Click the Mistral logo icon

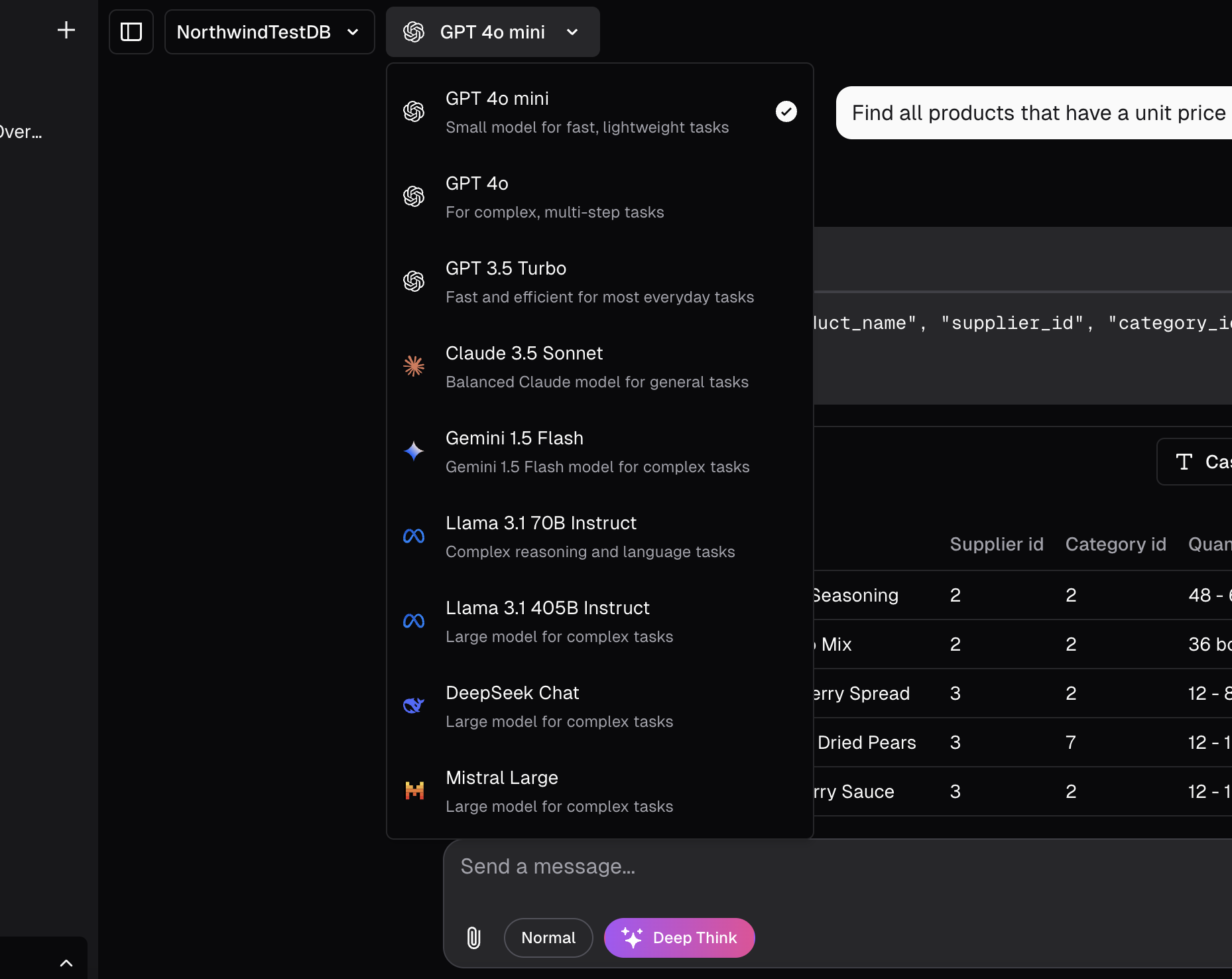414,791
